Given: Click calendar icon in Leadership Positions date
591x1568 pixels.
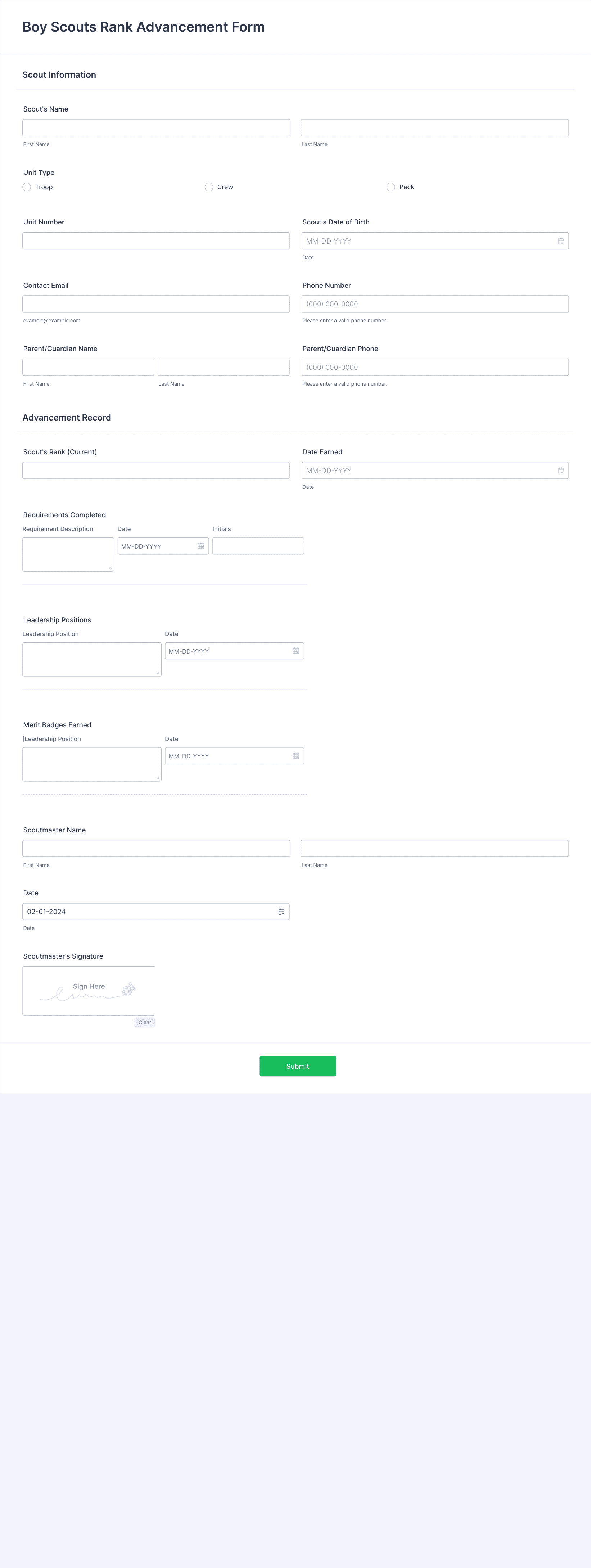Looking at the screenshot, I should click(295, 651).
